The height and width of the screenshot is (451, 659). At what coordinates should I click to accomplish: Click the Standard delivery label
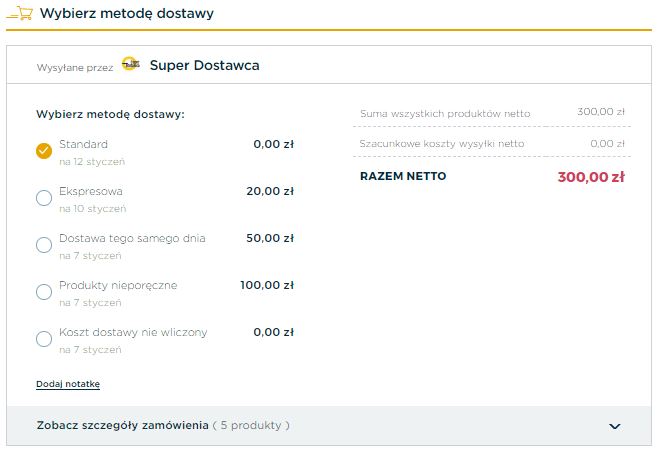83,144
